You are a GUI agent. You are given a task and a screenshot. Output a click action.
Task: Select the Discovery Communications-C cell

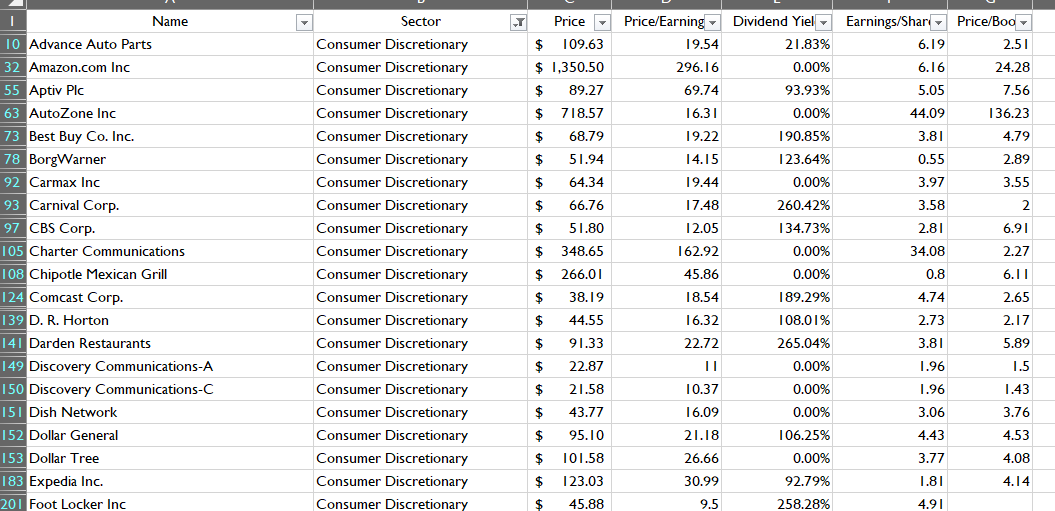170,389
